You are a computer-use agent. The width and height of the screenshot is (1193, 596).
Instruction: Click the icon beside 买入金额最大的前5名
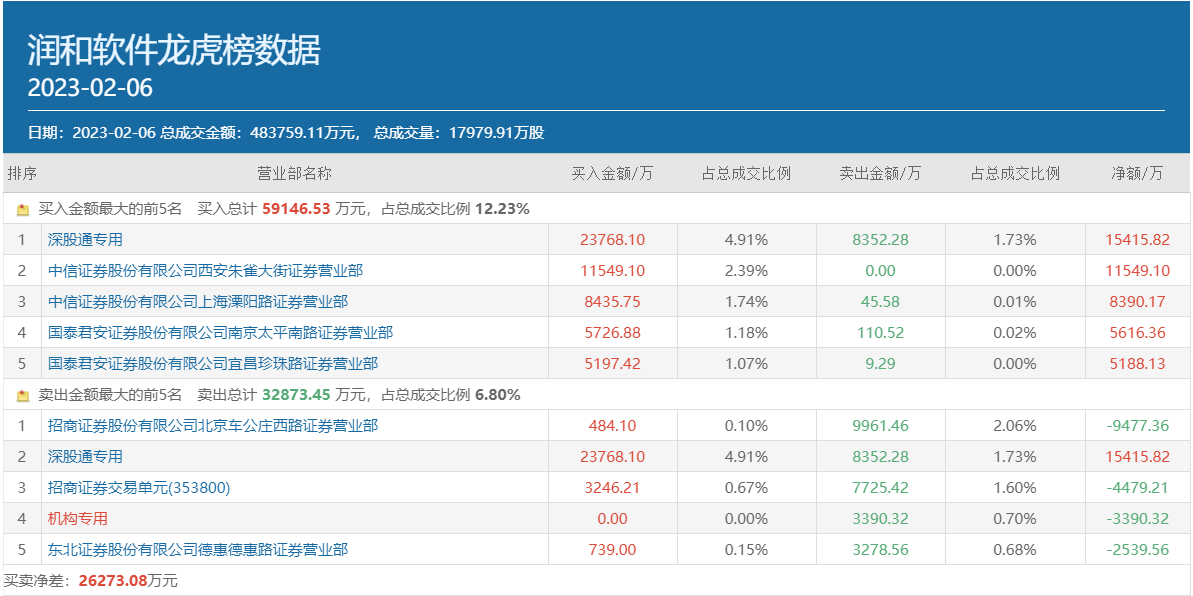23,210
